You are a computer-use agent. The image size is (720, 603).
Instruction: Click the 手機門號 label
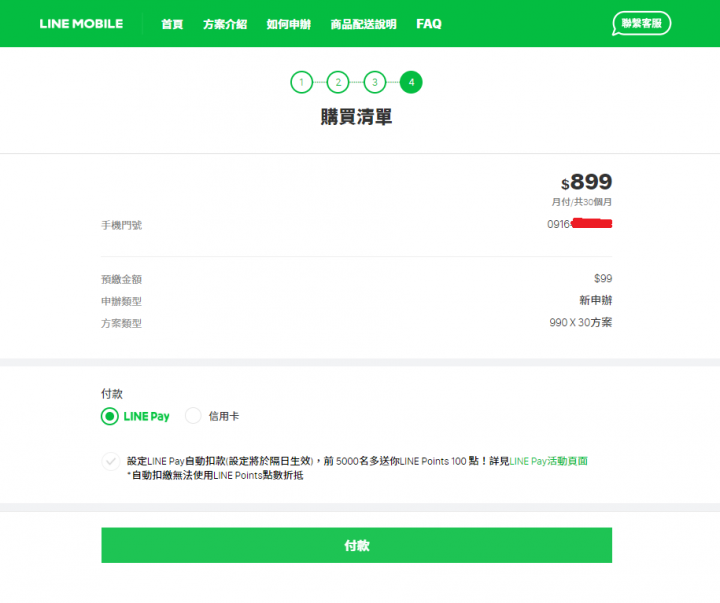[x=122, y=225]
